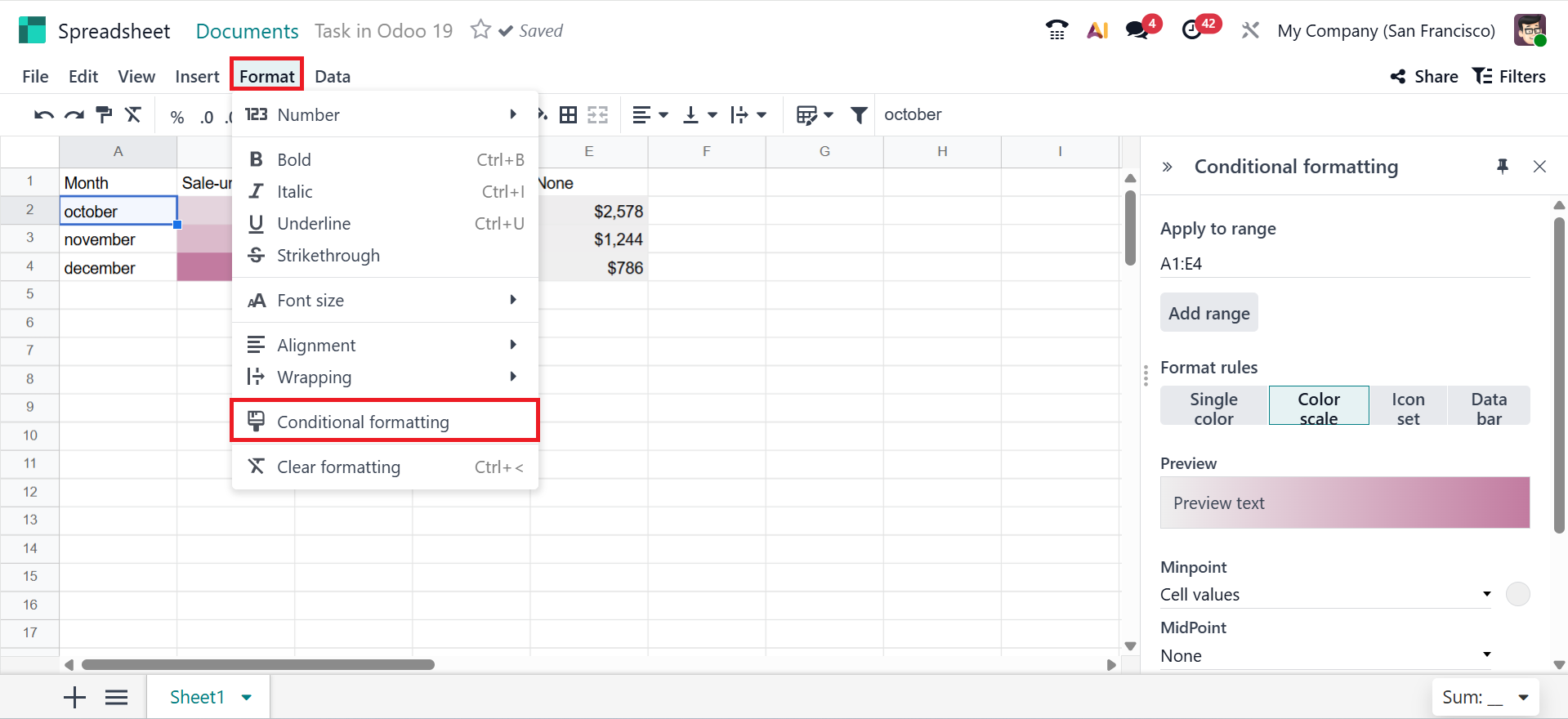The image size is (1568, 719).
Task: Choose Underline from the Format menu
Action: (385, 223)
